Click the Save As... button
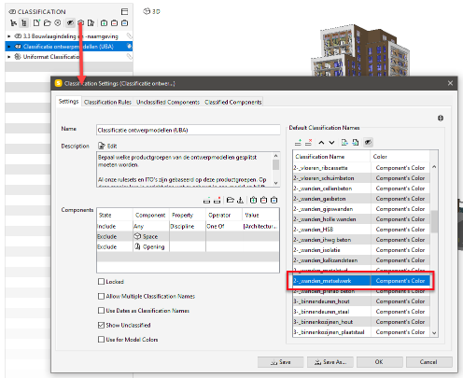The image size is (463, 378). pyautogui.click(x=331, y=362)
